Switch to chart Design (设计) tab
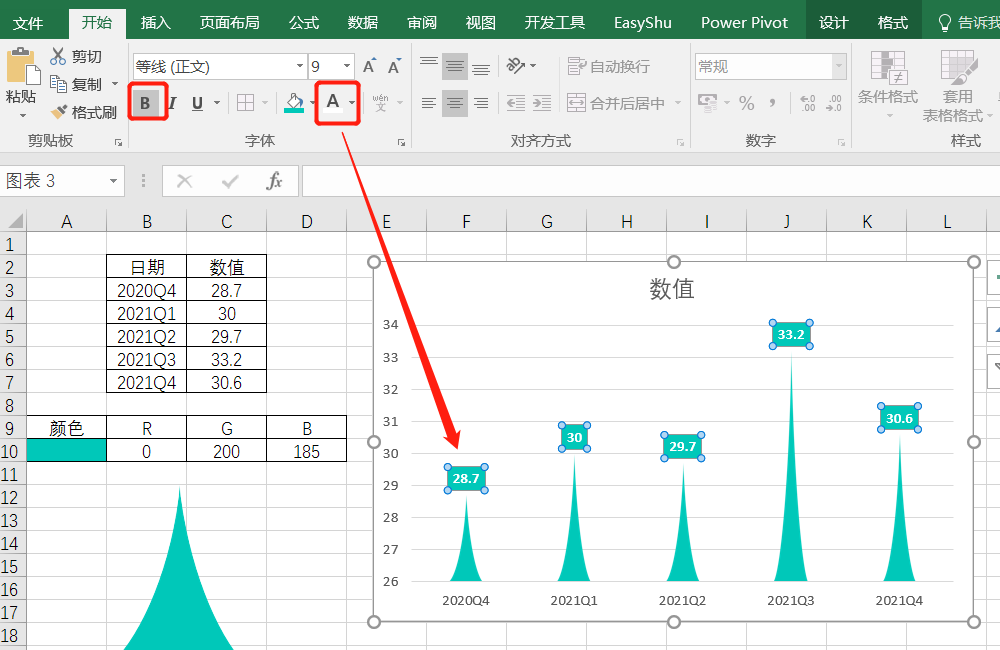Image resolution: width=1000 pixels, height=650 pixels. coord(833,23)
